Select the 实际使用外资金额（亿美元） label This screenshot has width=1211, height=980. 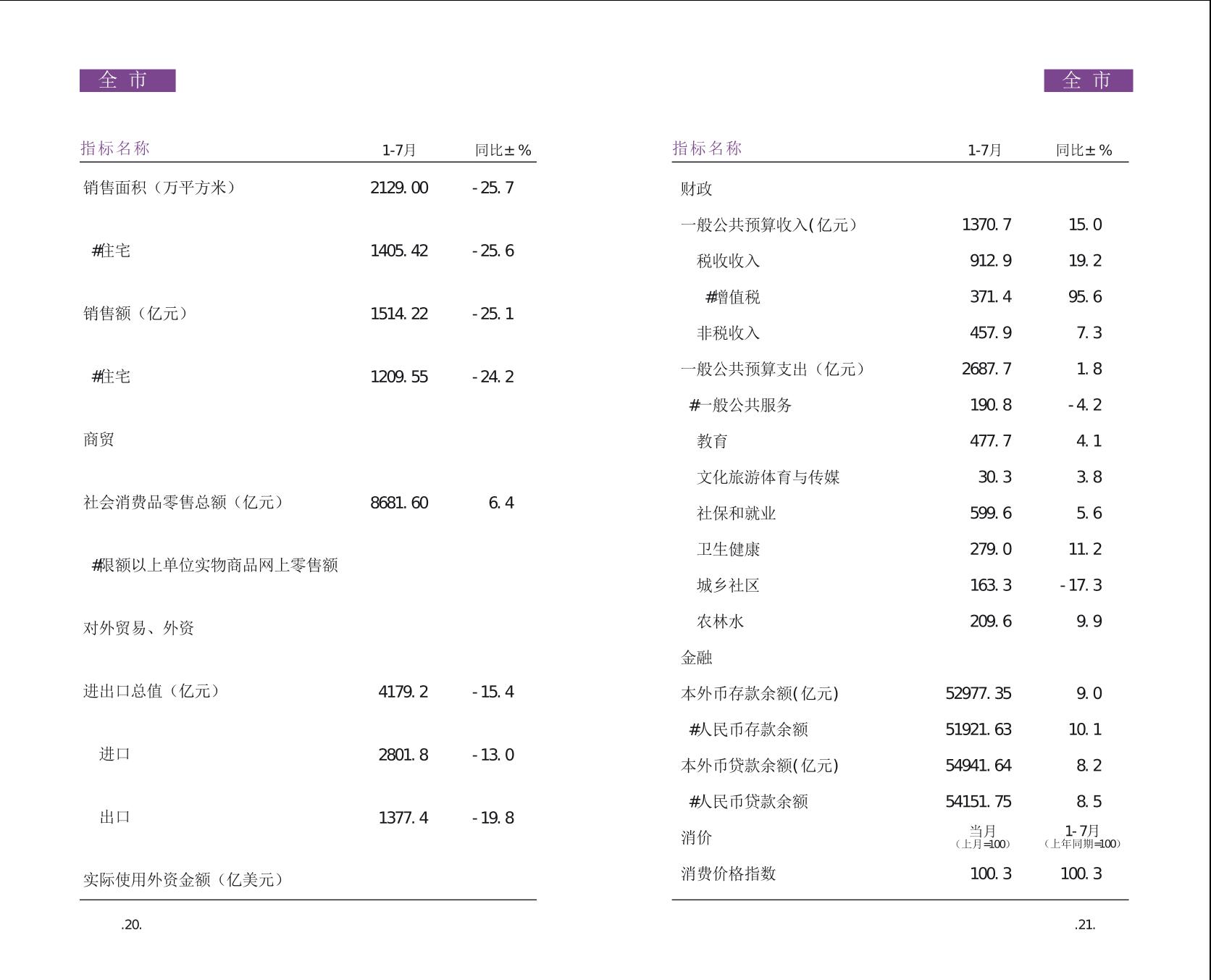[x=183, y=880]
